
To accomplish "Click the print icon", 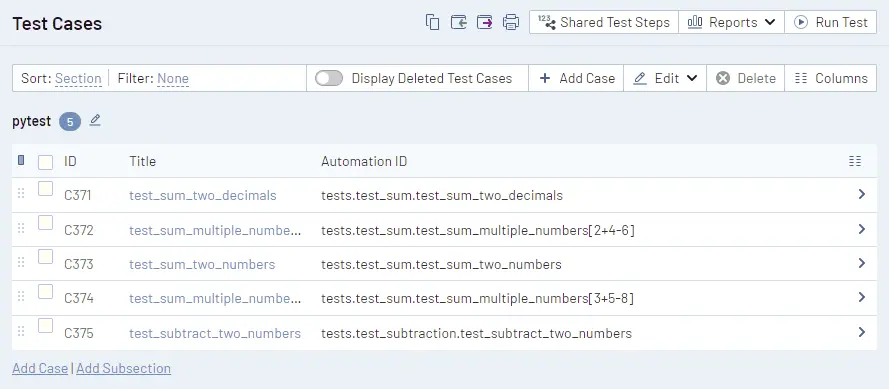I will point(511,22).
